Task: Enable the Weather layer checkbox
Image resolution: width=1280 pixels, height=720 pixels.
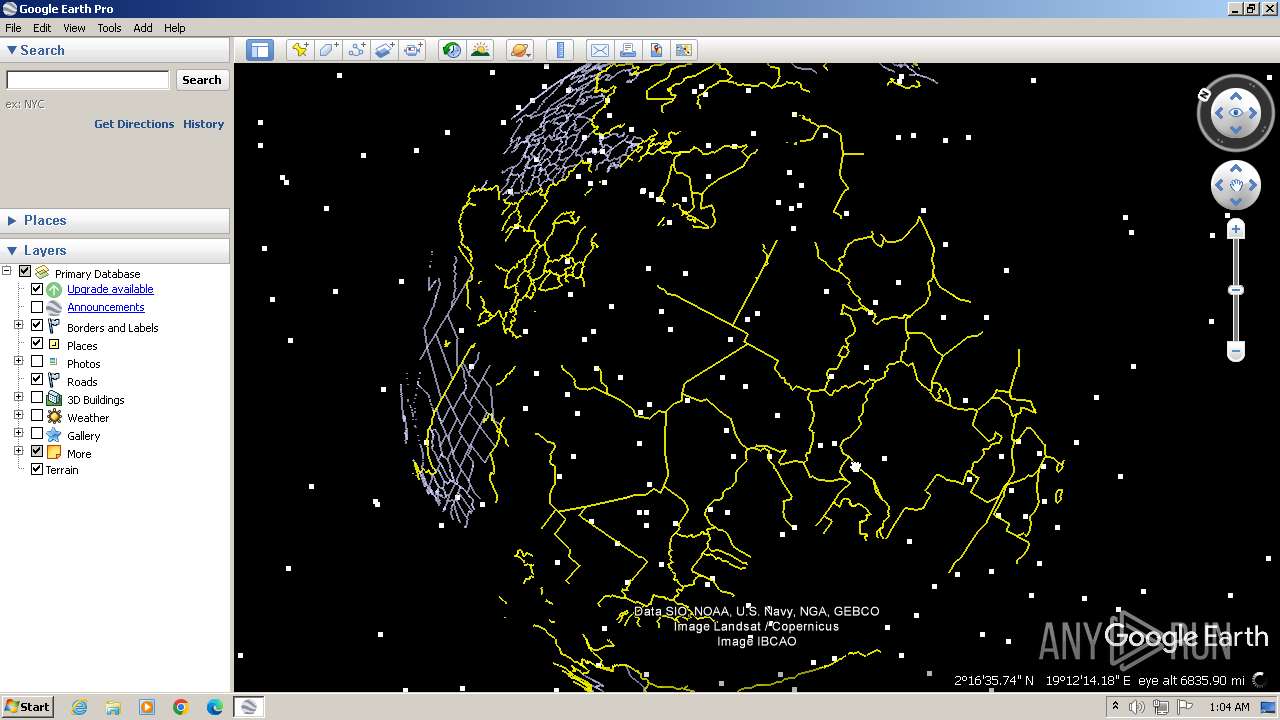Action: coord(37,415)
